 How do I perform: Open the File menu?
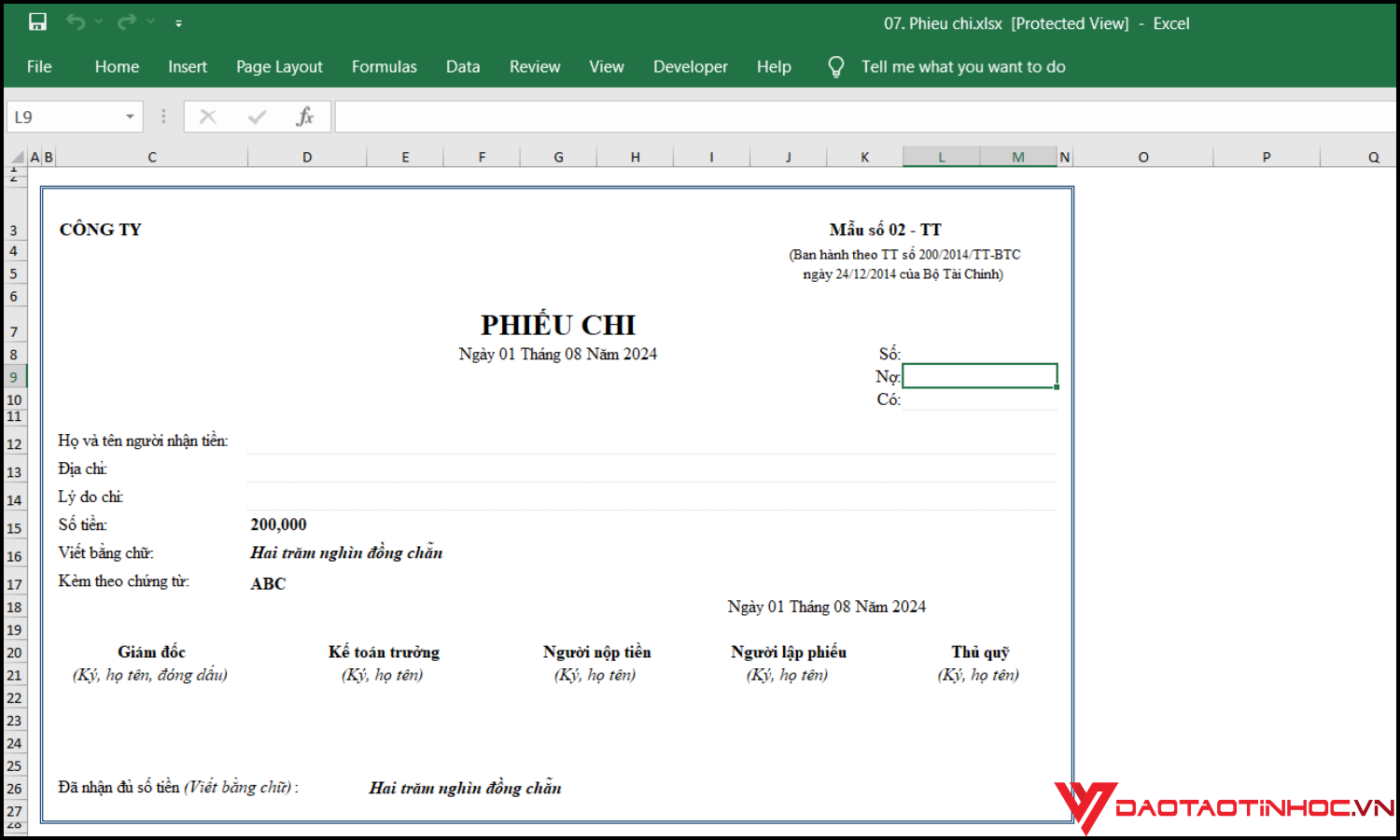[39, 66]
